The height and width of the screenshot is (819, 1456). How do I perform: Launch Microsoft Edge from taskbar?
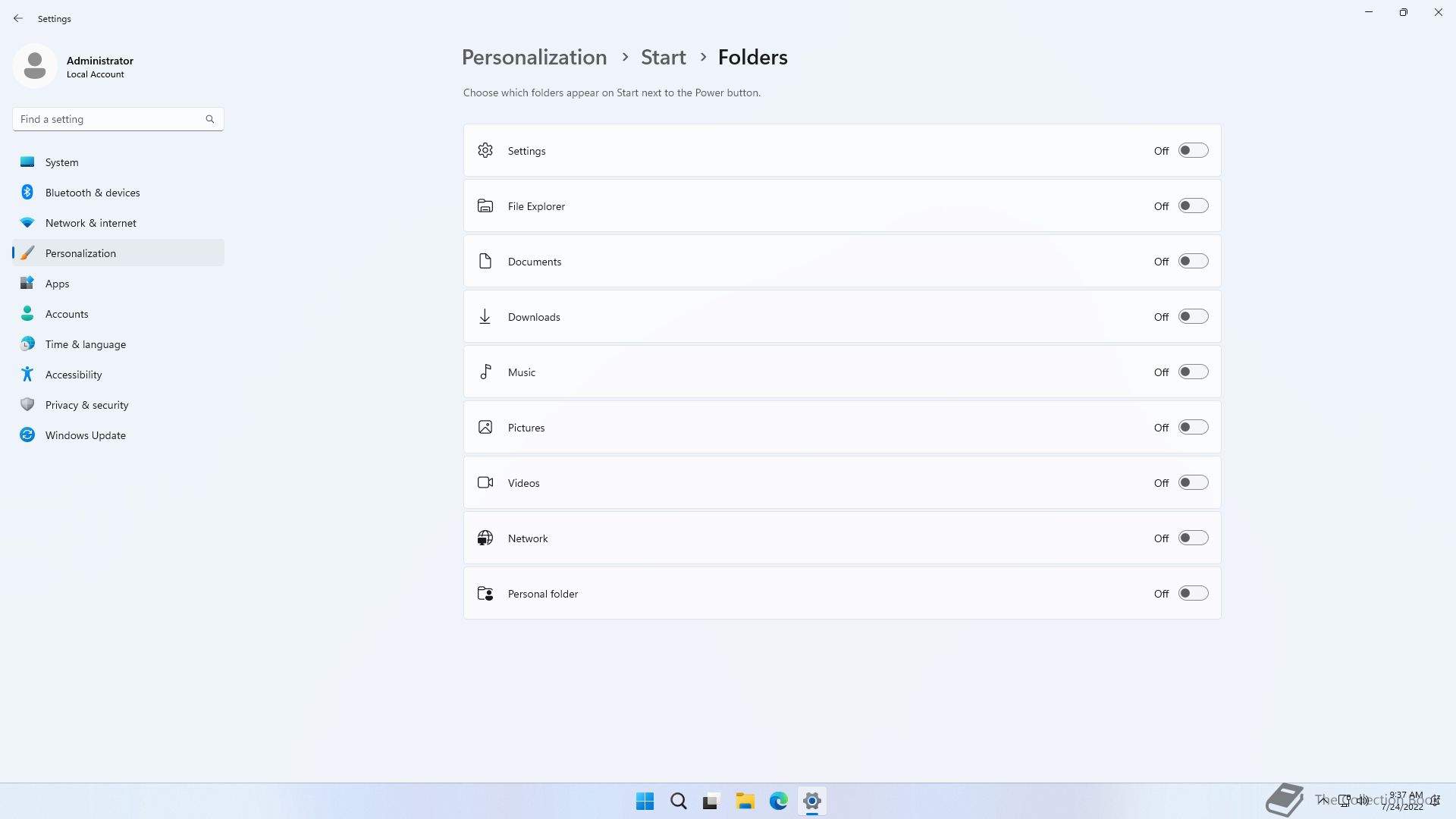point(778,801)
